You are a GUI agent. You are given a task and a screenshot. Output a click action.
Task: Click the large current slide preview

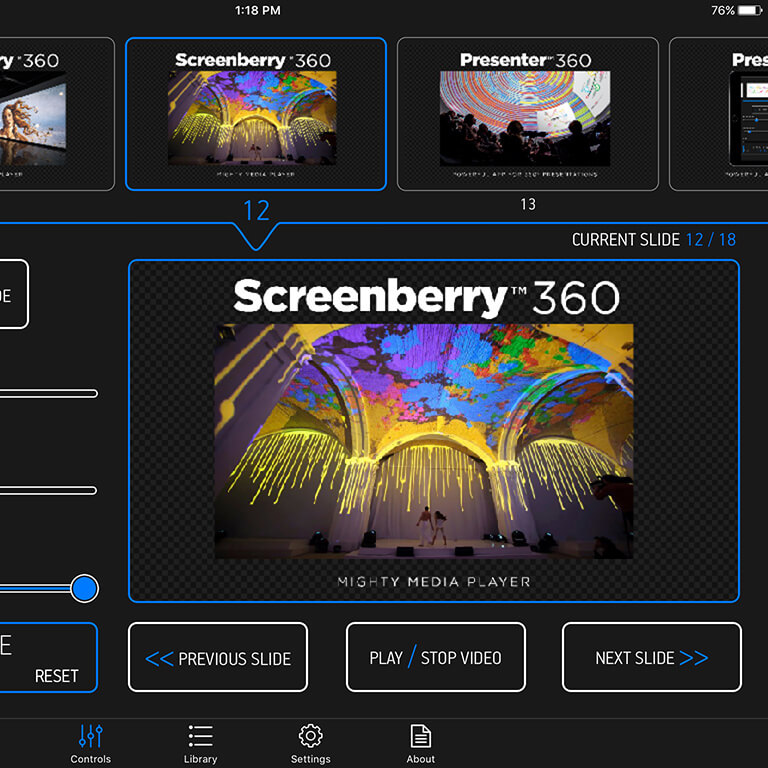pos(434,431)
